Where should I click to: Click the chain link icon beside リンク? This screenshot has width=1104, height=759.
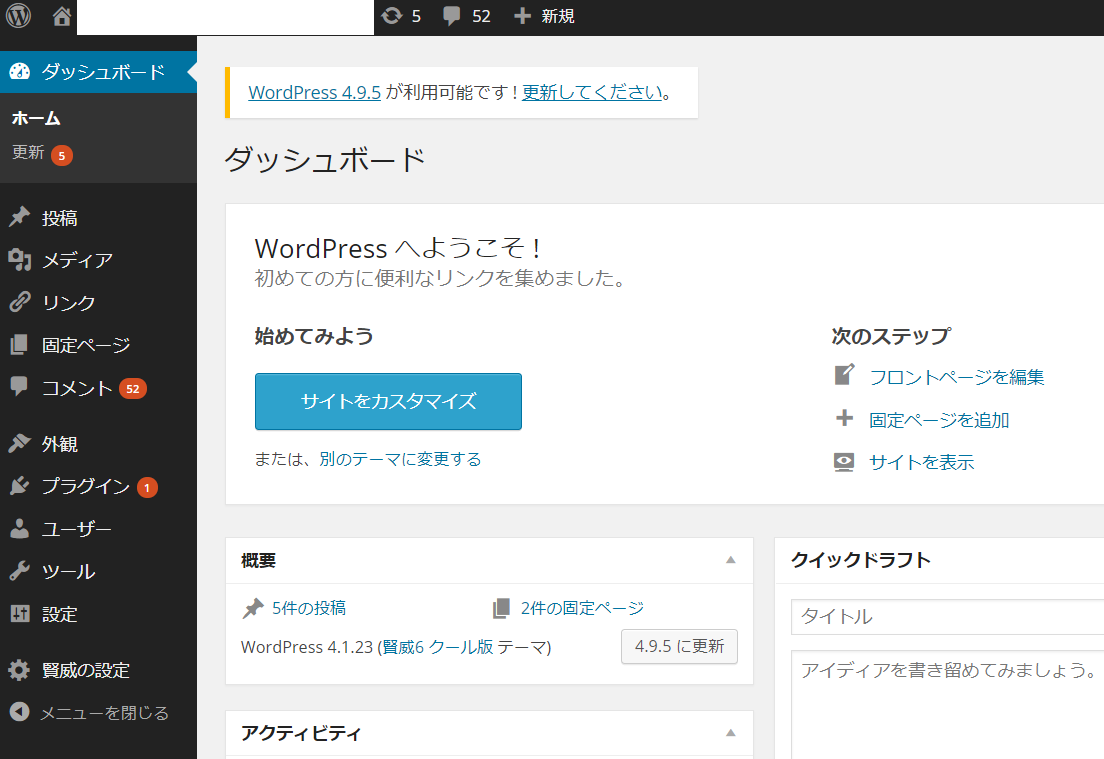click(20, 302)
